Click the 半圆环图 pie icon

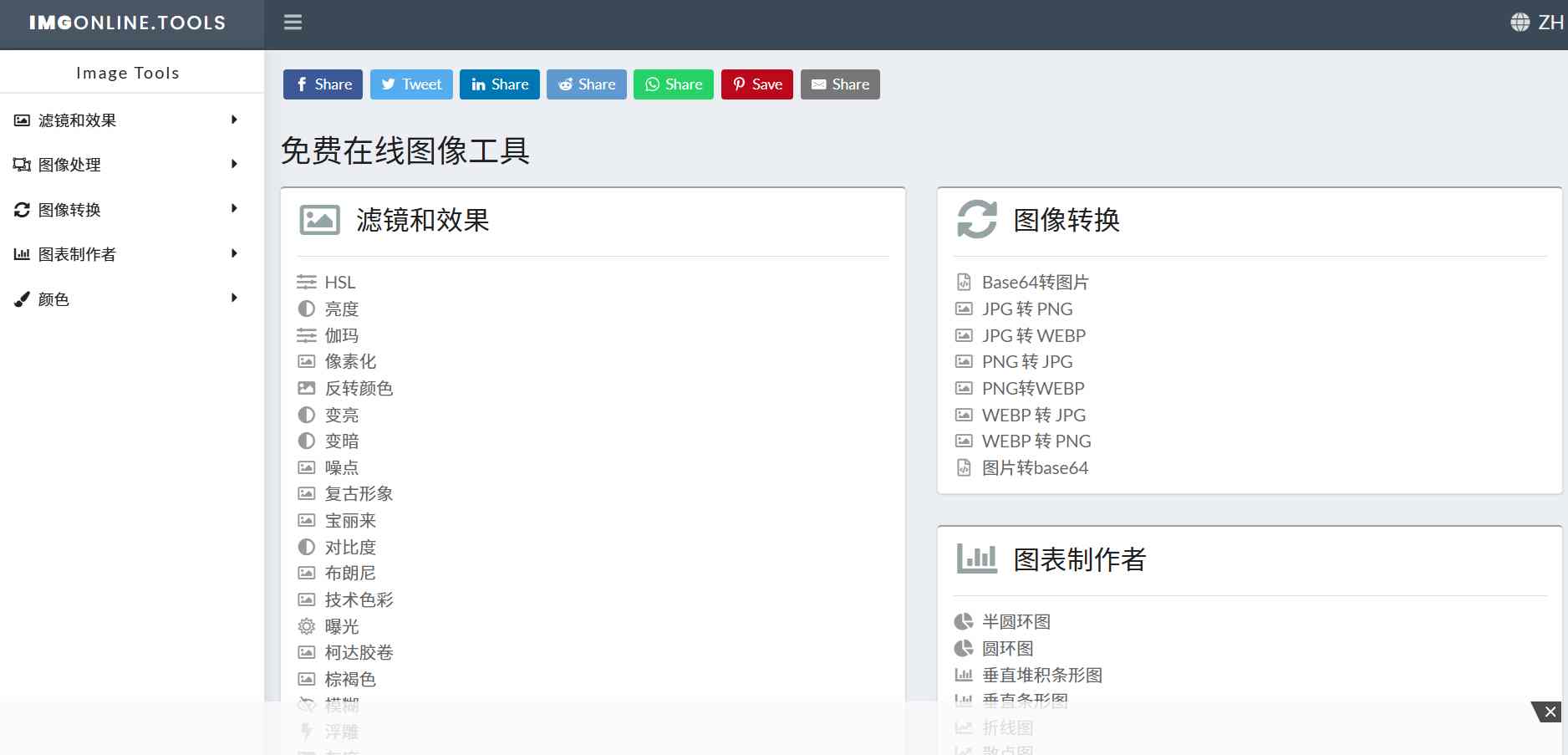963,621
